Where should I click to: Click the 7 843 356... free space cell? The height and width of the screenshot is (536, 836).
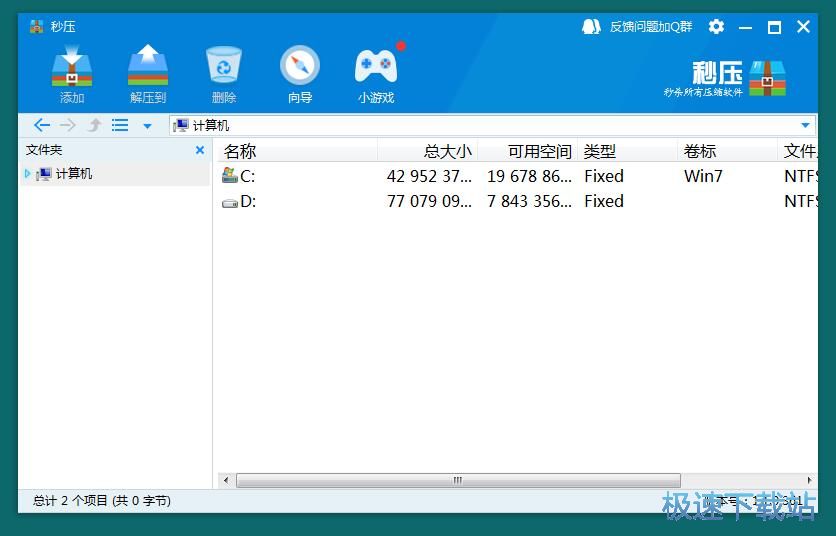point(529,201)
